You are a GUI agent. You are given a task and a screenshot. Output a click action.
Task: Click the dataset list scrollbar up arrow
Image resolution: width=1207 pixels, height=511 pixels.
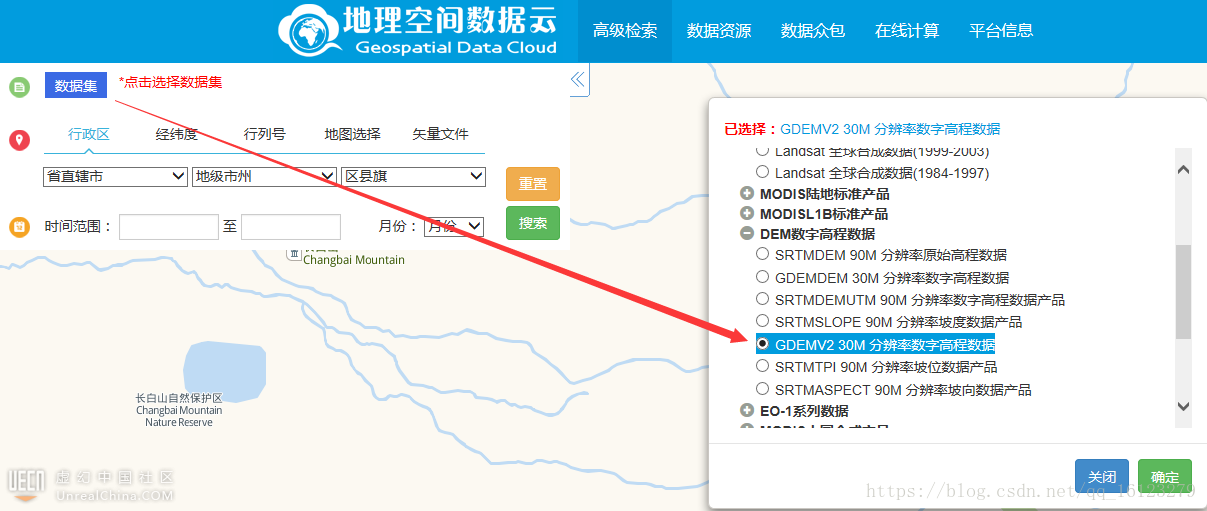coord(1184,170)
